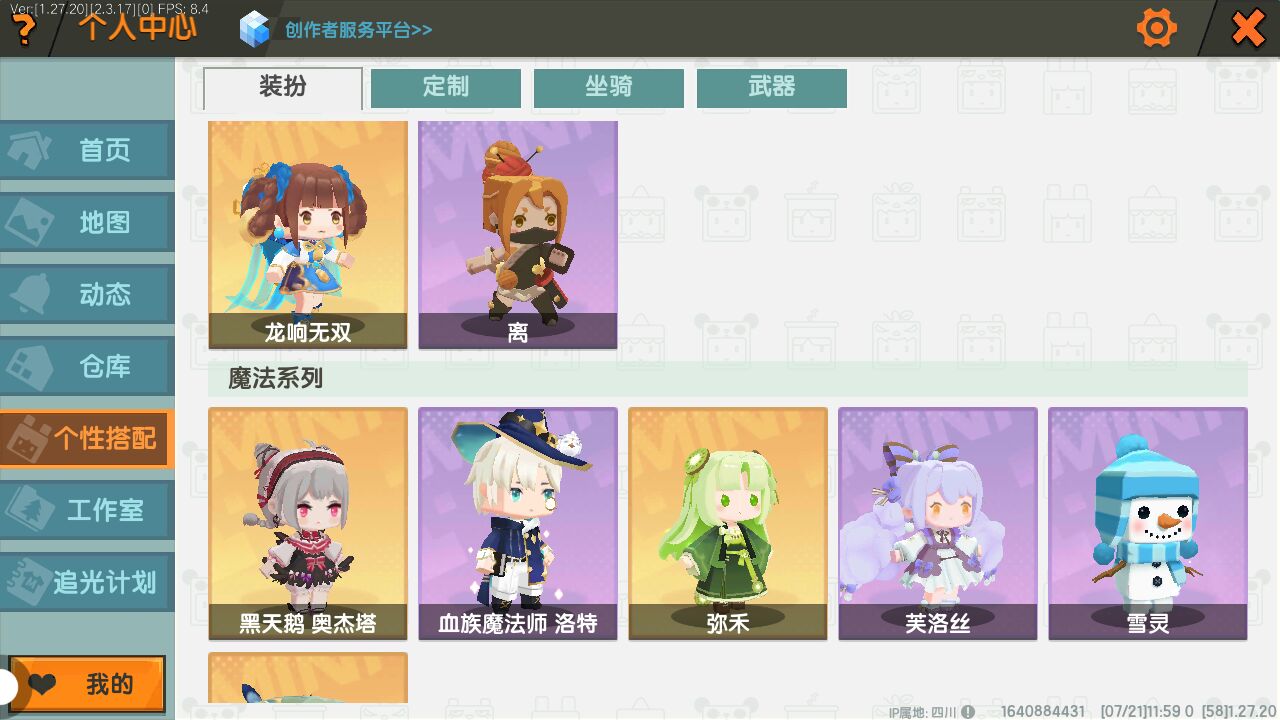Click the heart icon on 我的 button
This screenshot has width=1280, height=720.
coord(42,685)
